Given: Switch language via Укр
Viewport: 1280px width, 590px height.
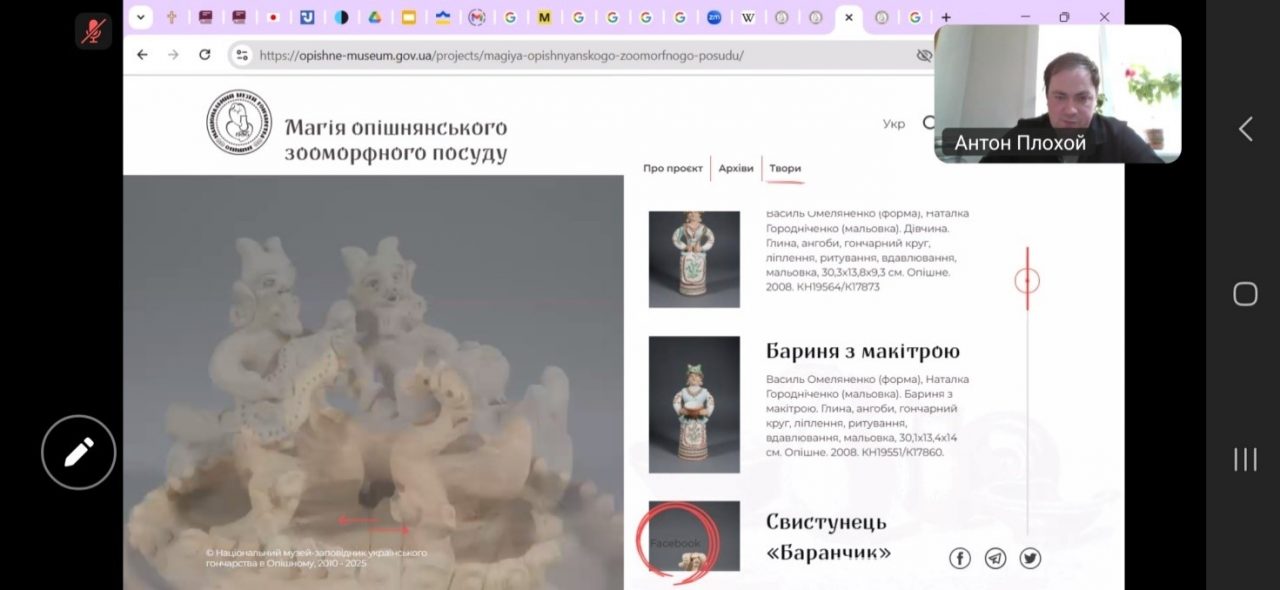Looking at the screenshot, I should point(894,124).
